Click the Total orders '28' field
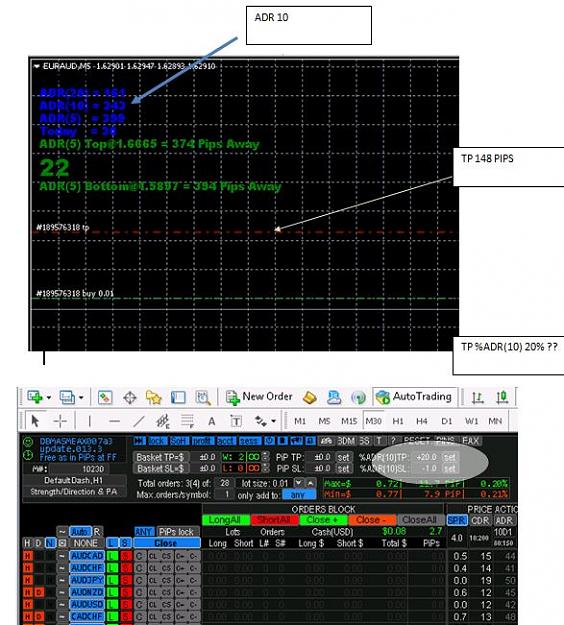This screenshot has width=564, height=625. 225,483
